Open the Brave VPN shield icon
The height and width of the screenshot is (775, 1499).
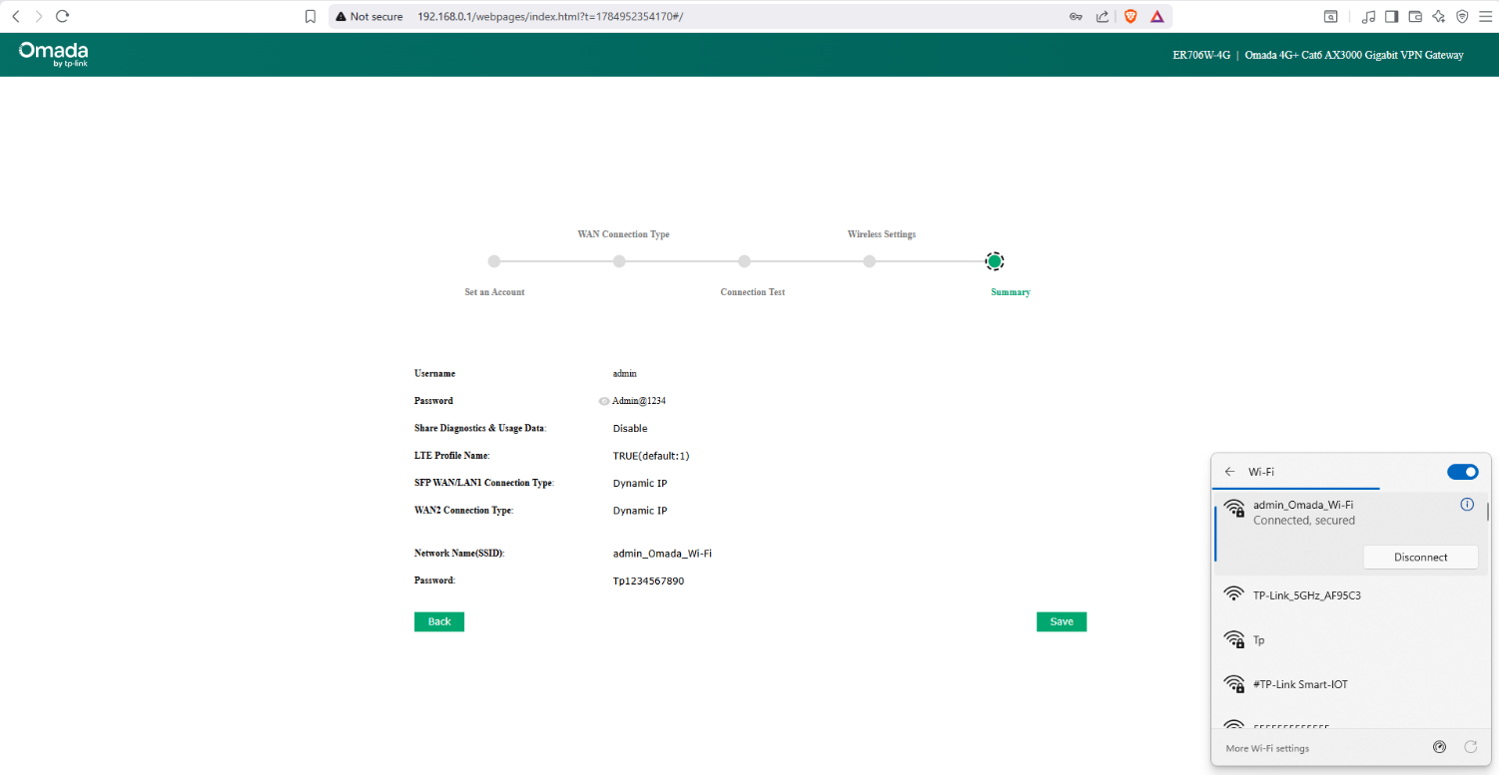[1462, 16]
